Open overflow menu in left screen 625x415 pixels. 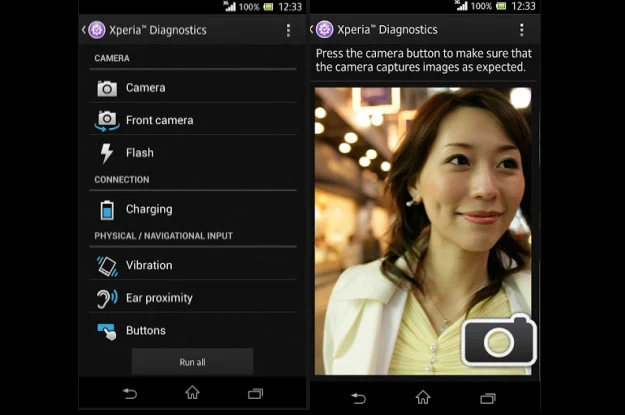pyautogui.click(x=288, y=30)
